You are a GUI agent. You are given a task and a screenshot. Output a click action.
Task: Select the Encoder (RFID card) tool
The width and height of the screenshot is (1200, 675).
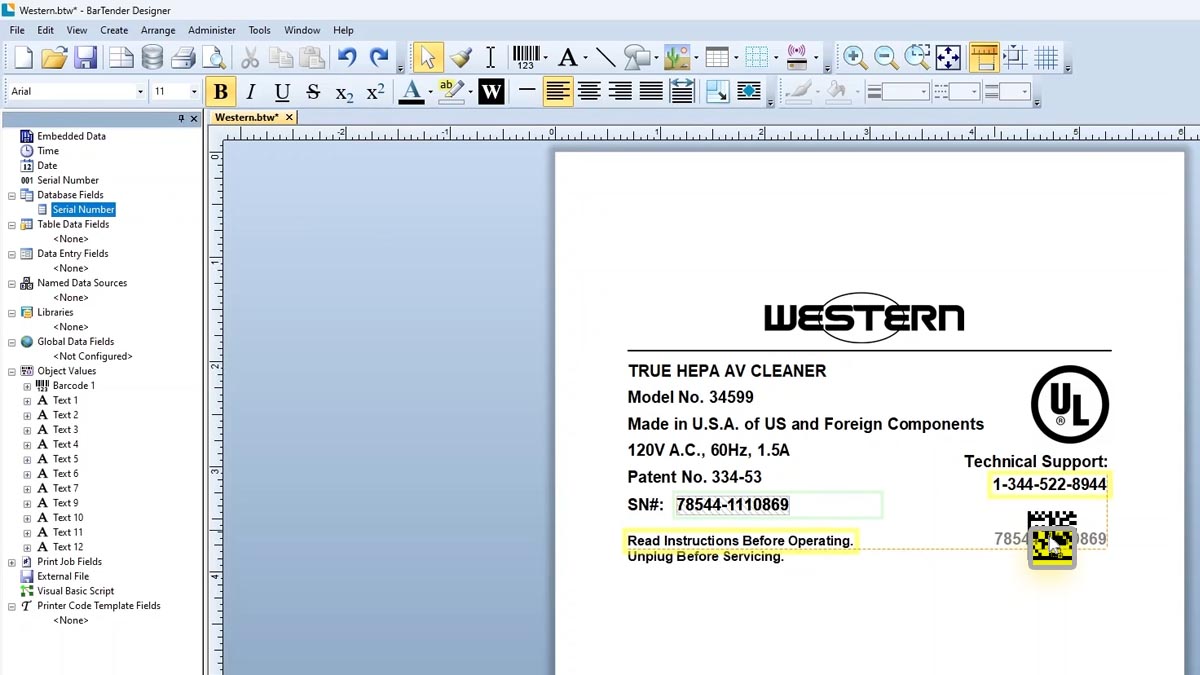pyautogui.click(x=797, y=57)
